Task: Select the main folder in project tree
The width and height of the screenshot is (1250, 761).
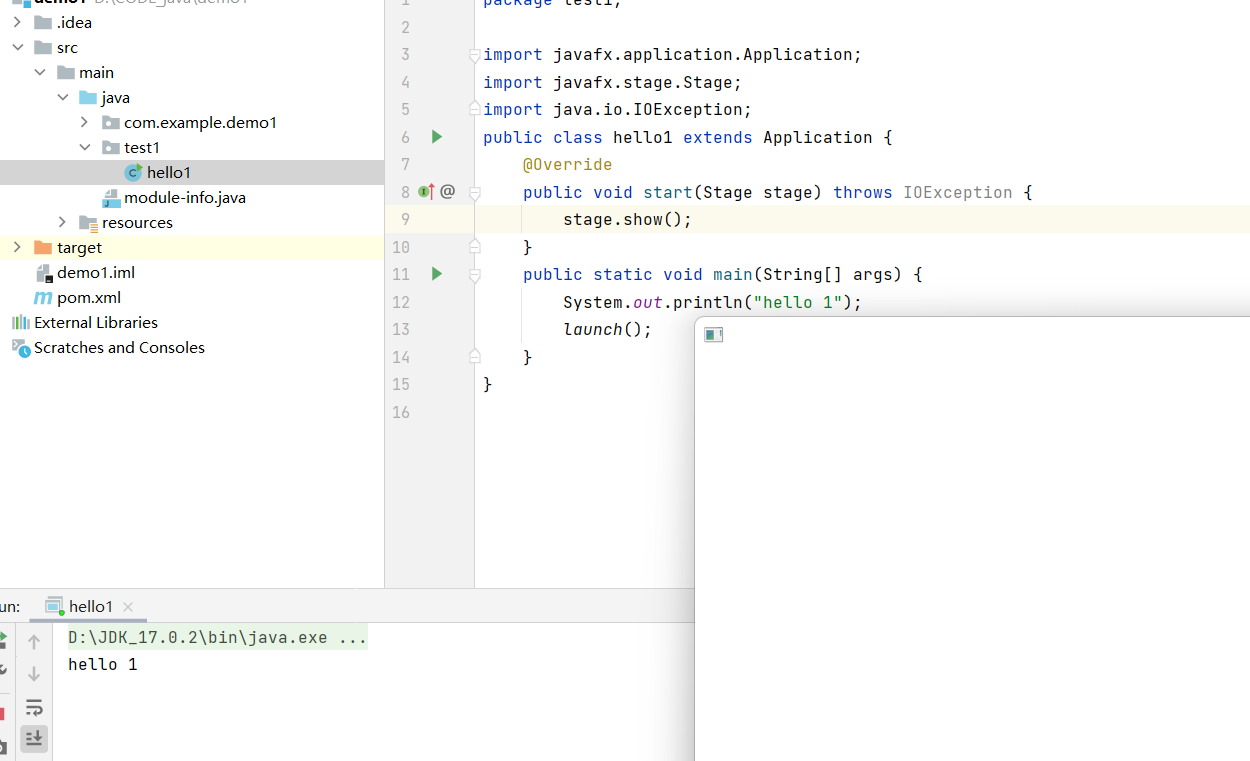Action: 192,72
